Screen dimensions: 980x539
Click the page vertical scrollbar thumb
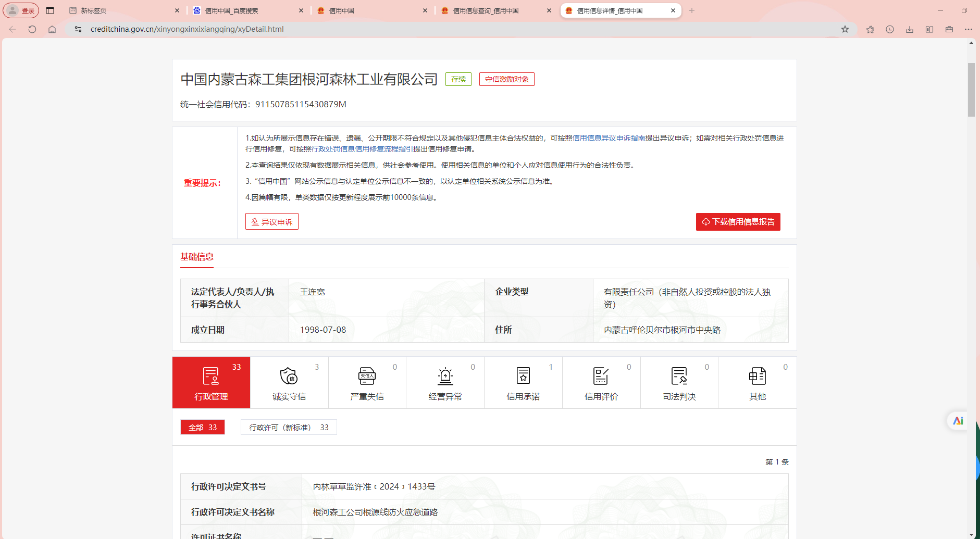click(971, 89)
